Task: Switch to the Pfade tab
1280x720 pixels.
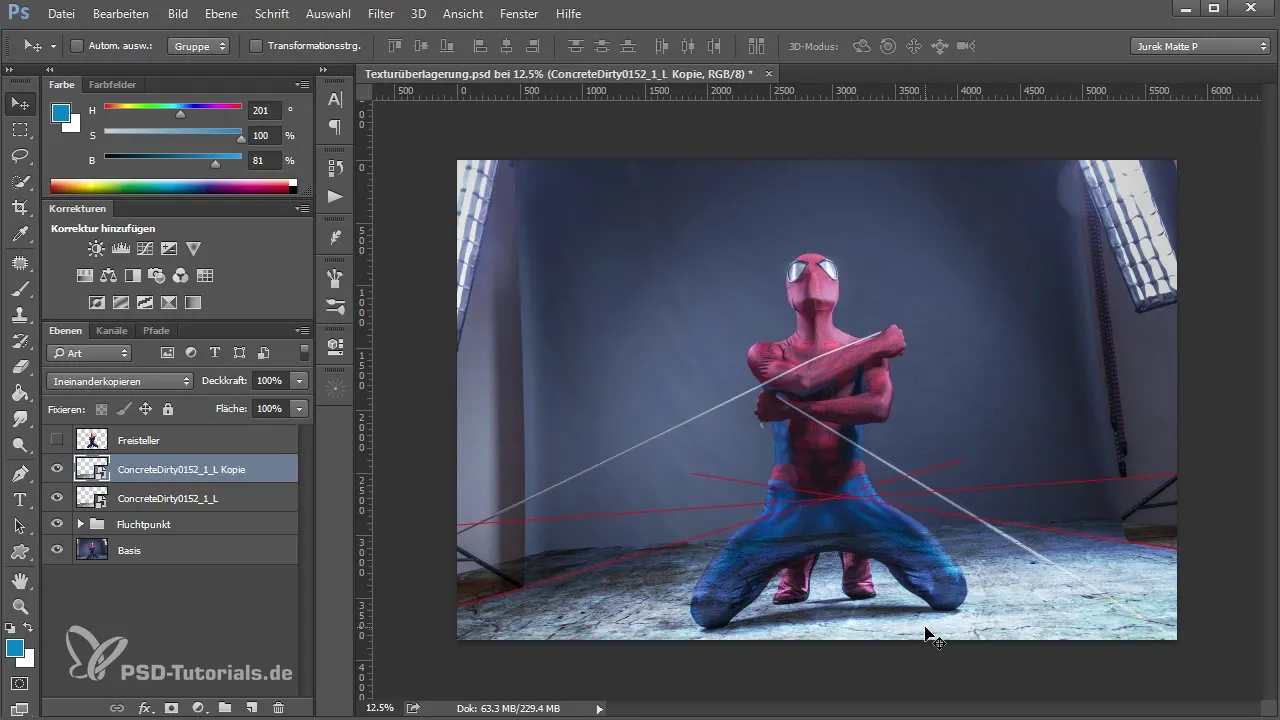Action: 156,330
